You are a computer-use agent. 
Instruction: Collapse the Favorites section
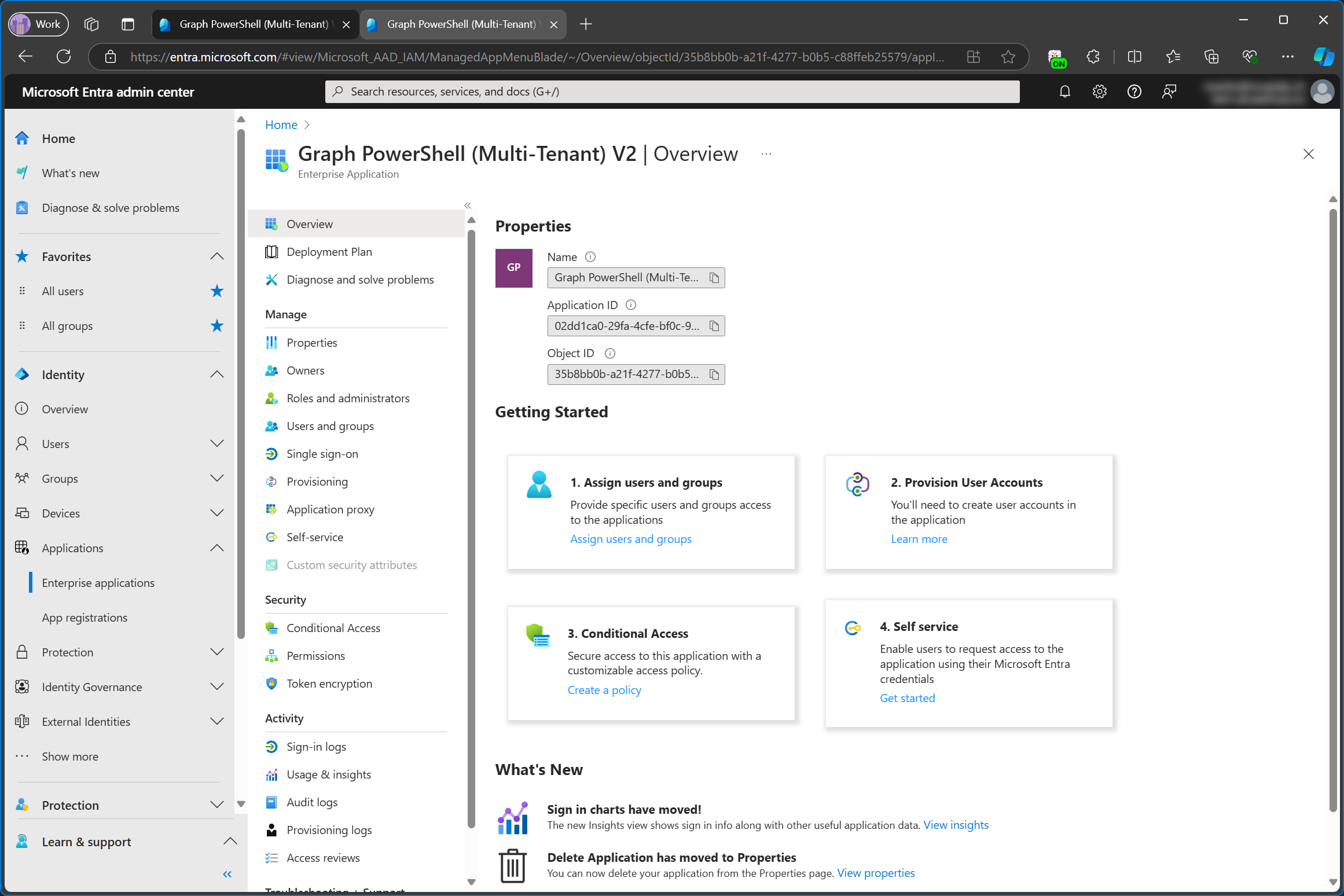pos(217,256)
